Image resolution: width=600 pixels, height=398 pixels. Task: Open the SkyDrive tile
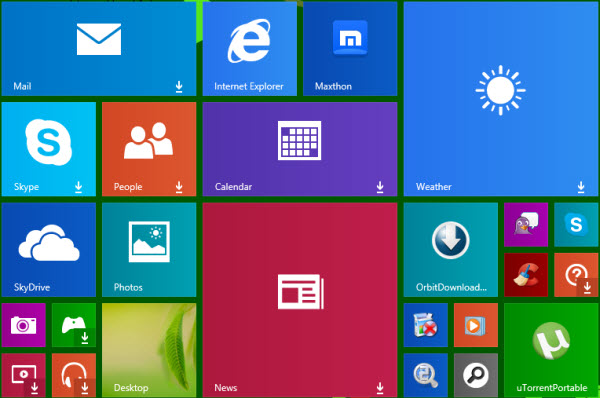[49, 250]
